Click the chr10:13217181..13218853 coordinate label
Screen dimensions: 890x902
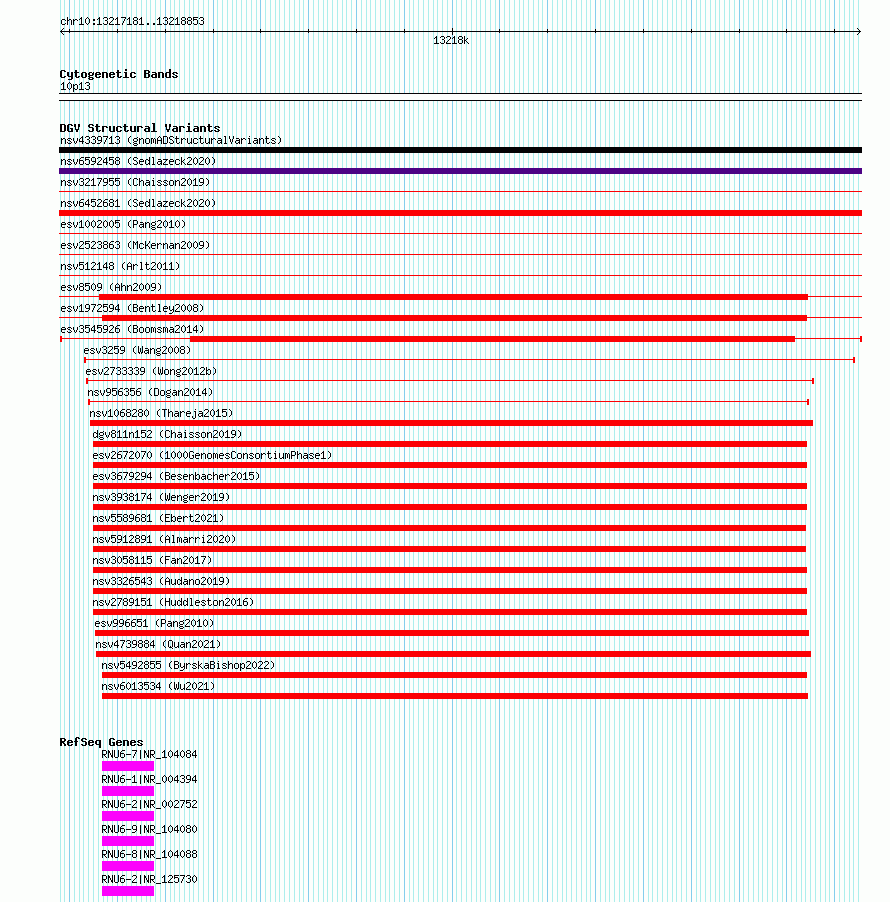tap(132, 21)
